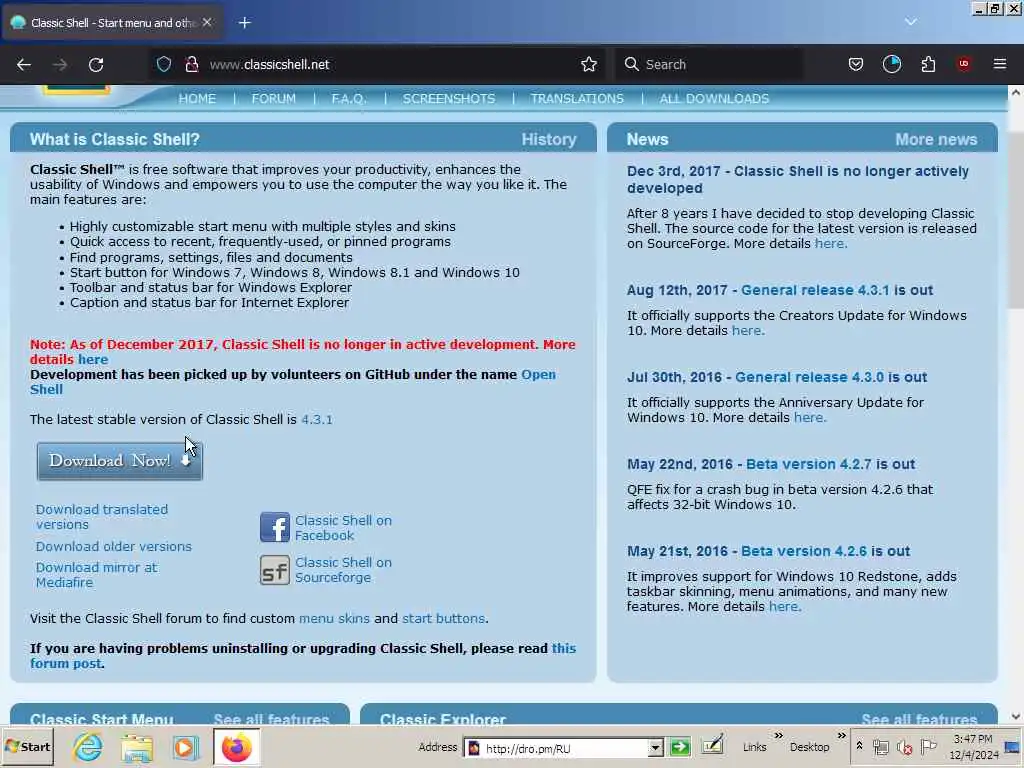Viewport: 1024px width, 768px height.
Task: Open TRANSLATIONS navigation item
Action: coord(577,99)
